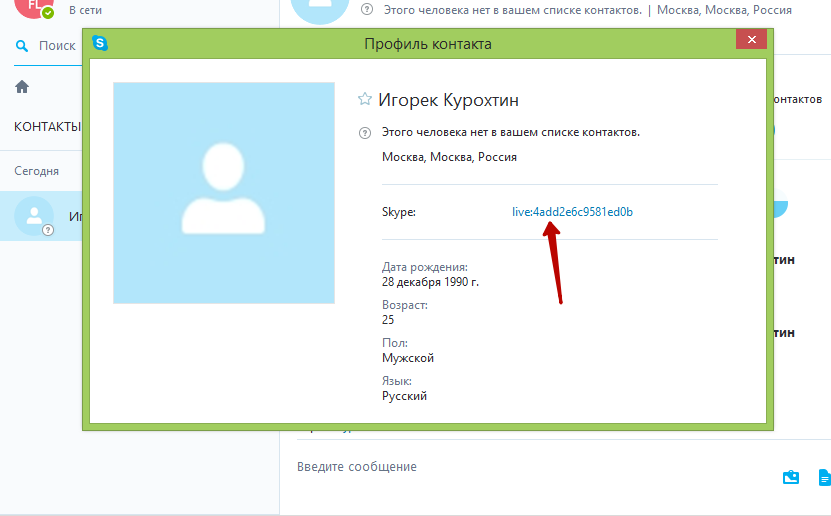Click the age value 25
This screenshot has width=831, height=516.
pos(388,320)
